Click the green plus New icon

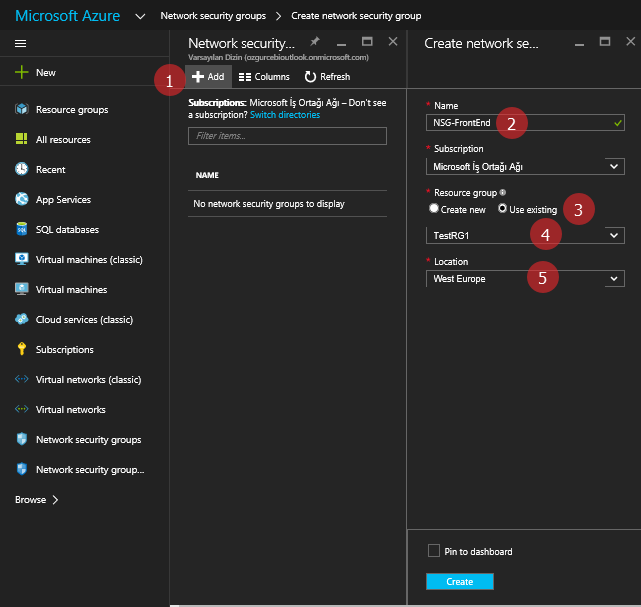22,72
